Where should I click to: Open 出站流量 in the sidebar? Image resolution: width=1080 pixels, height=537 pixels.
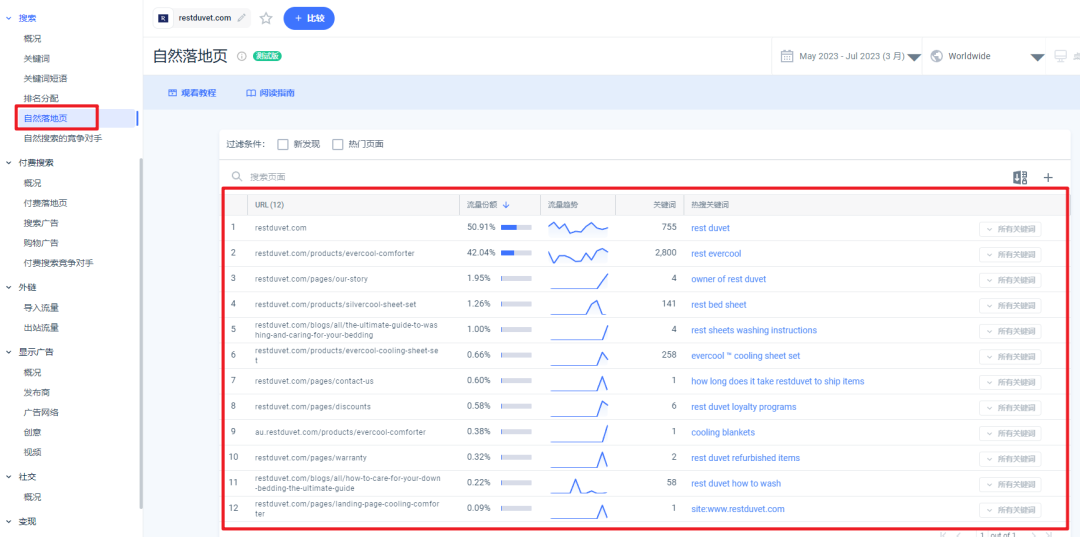[x=41, y=328]
